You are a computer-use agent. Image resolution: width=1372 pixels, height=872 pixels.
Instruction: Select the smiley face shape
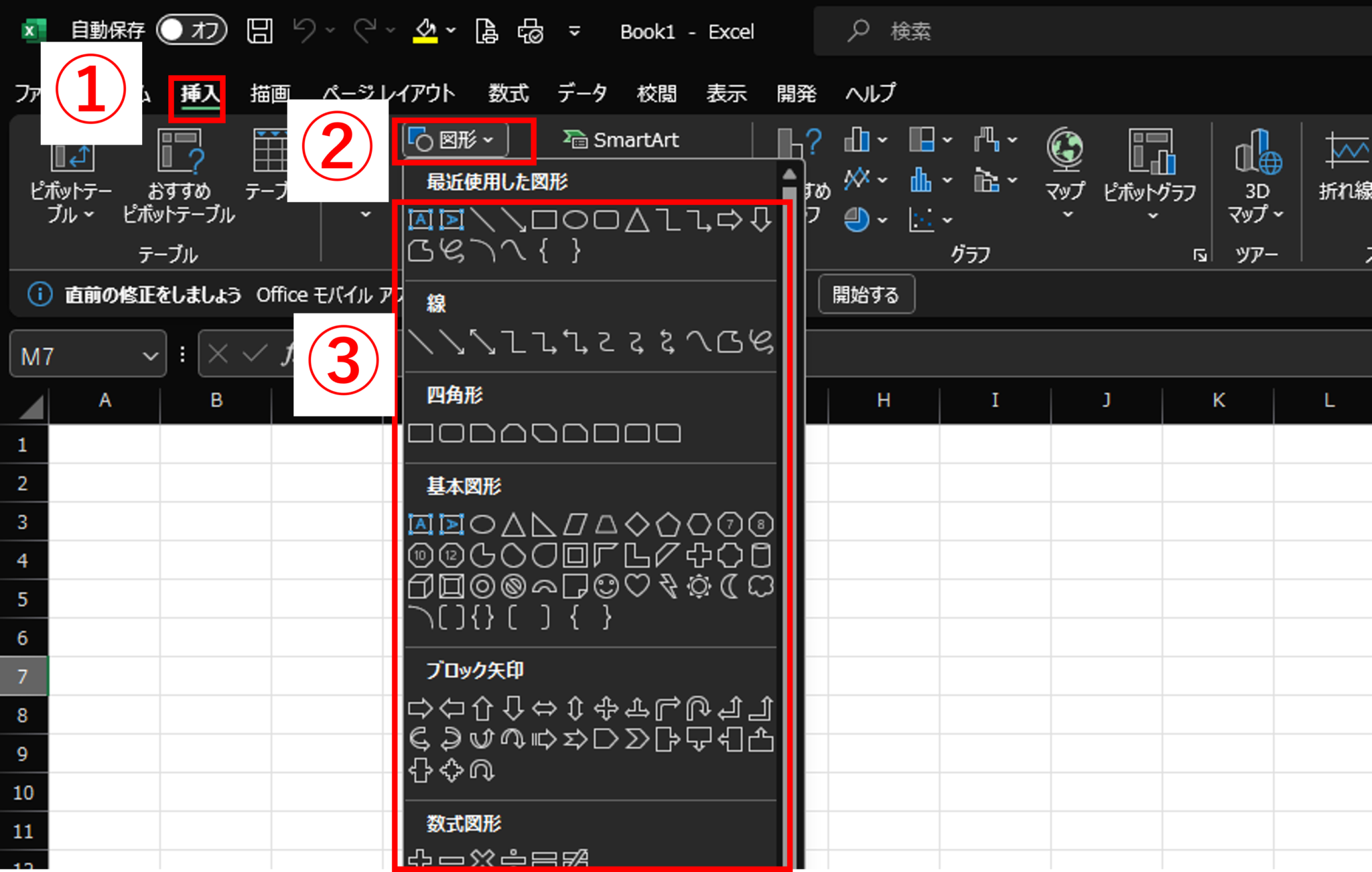(x=605, y=587)
